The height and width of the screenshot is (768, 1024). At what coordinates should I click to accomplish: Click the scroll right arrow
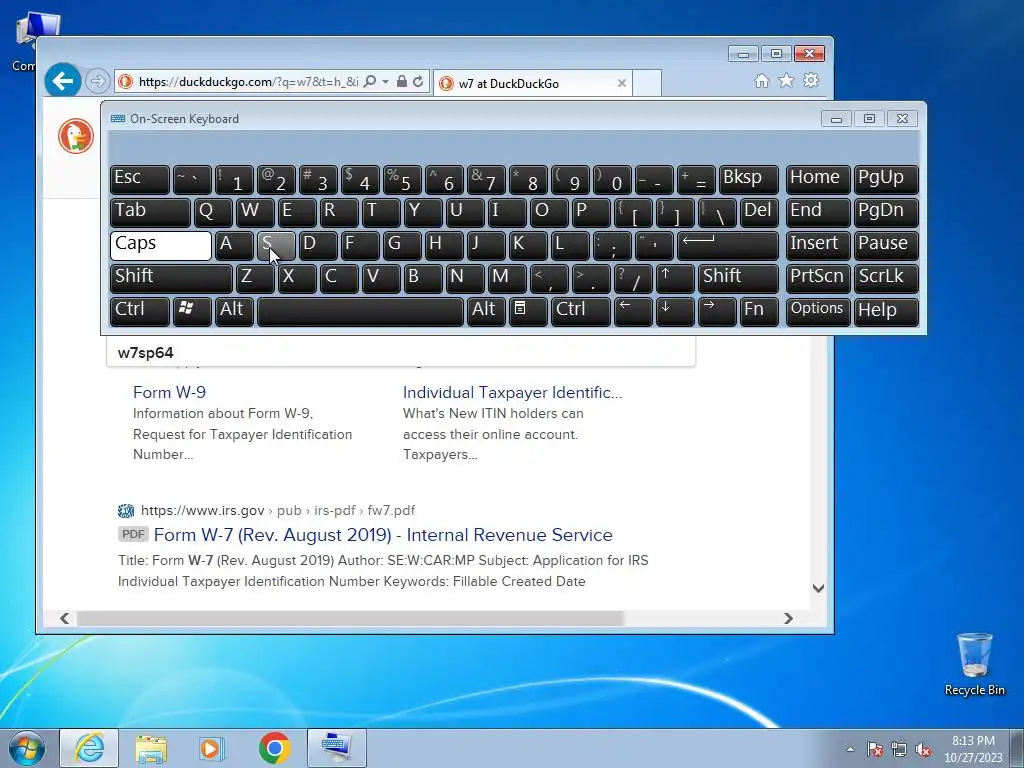pyautogui.click(x=788, y=618)
